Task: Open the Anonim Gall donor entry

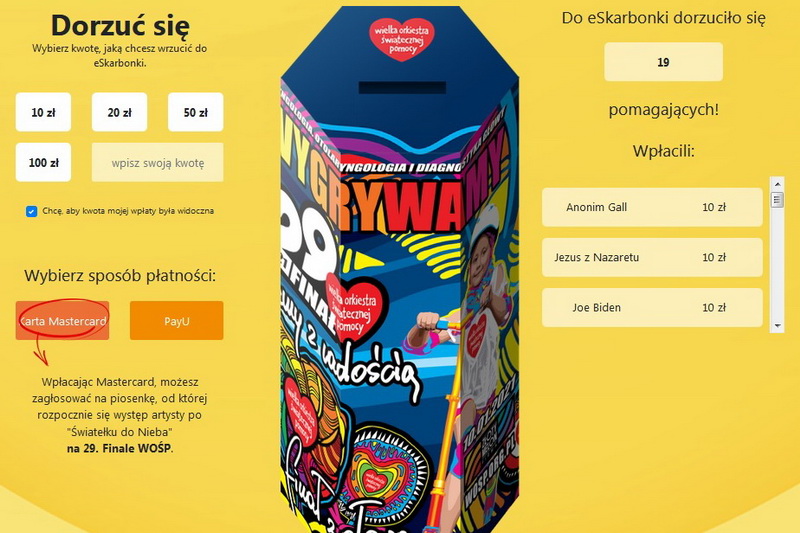Action: pyautogui.click(x=652, y=207)
